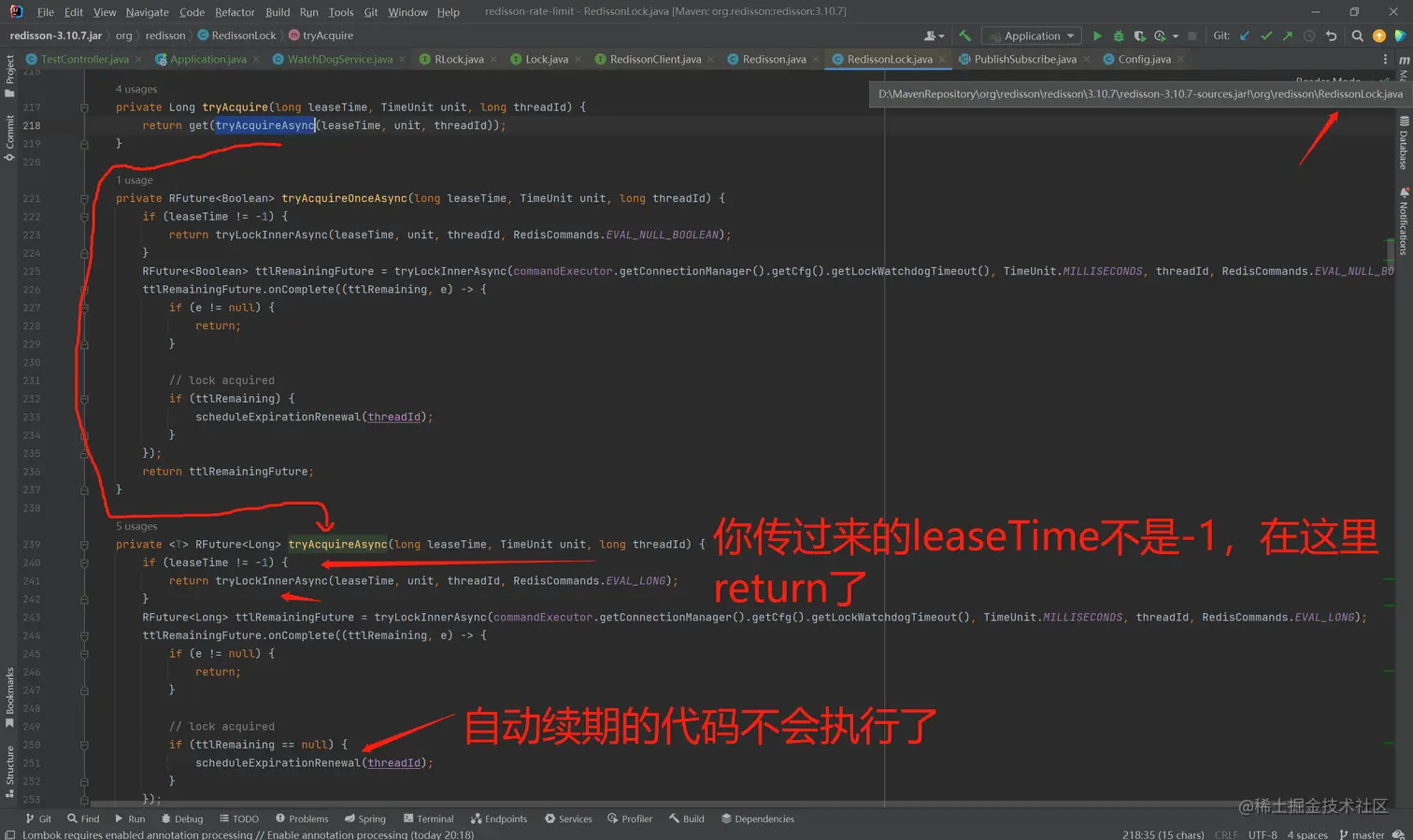
Task: Toggle the Notifications tool window on the right stripe
Action: click(x=1404, y=221)
